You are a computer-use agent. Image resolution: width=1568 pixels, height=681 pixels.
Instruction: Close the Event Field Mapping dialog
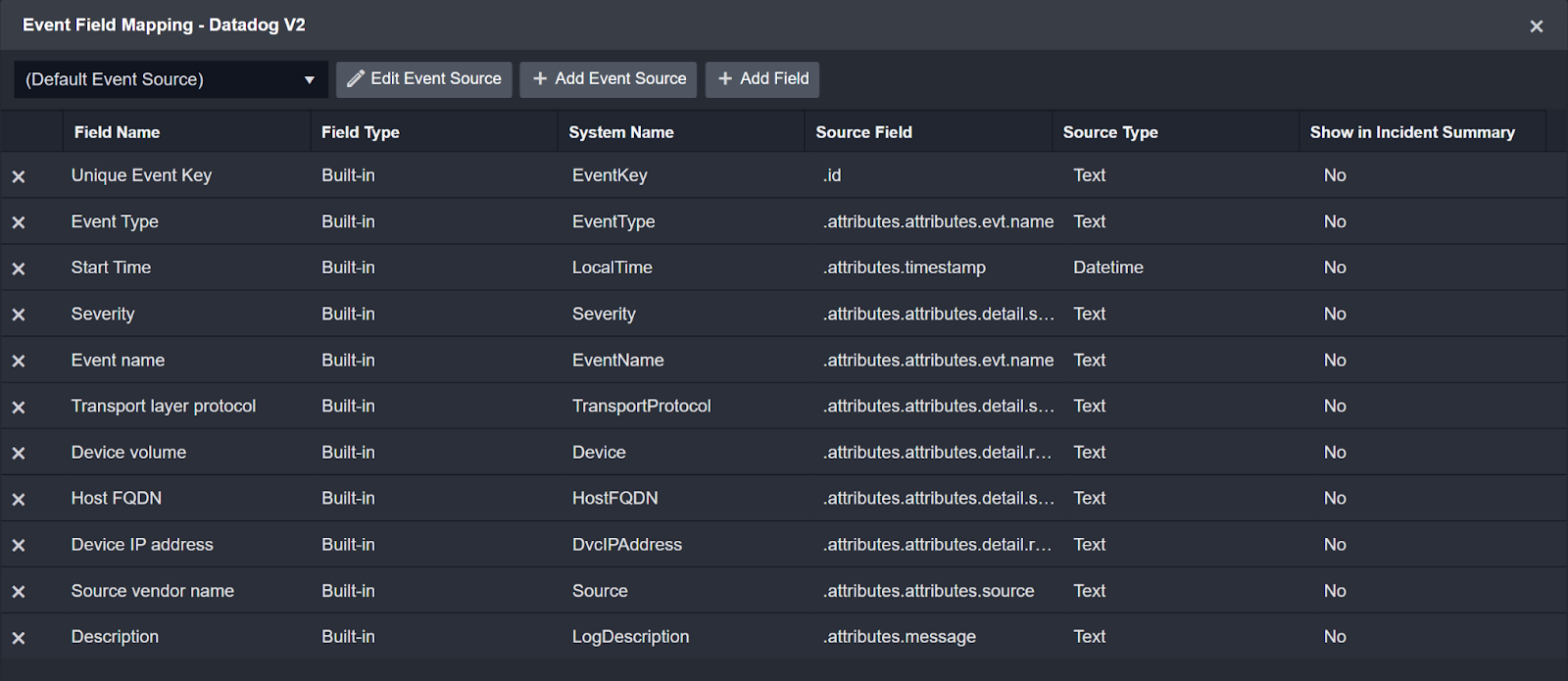(1536, 26)
